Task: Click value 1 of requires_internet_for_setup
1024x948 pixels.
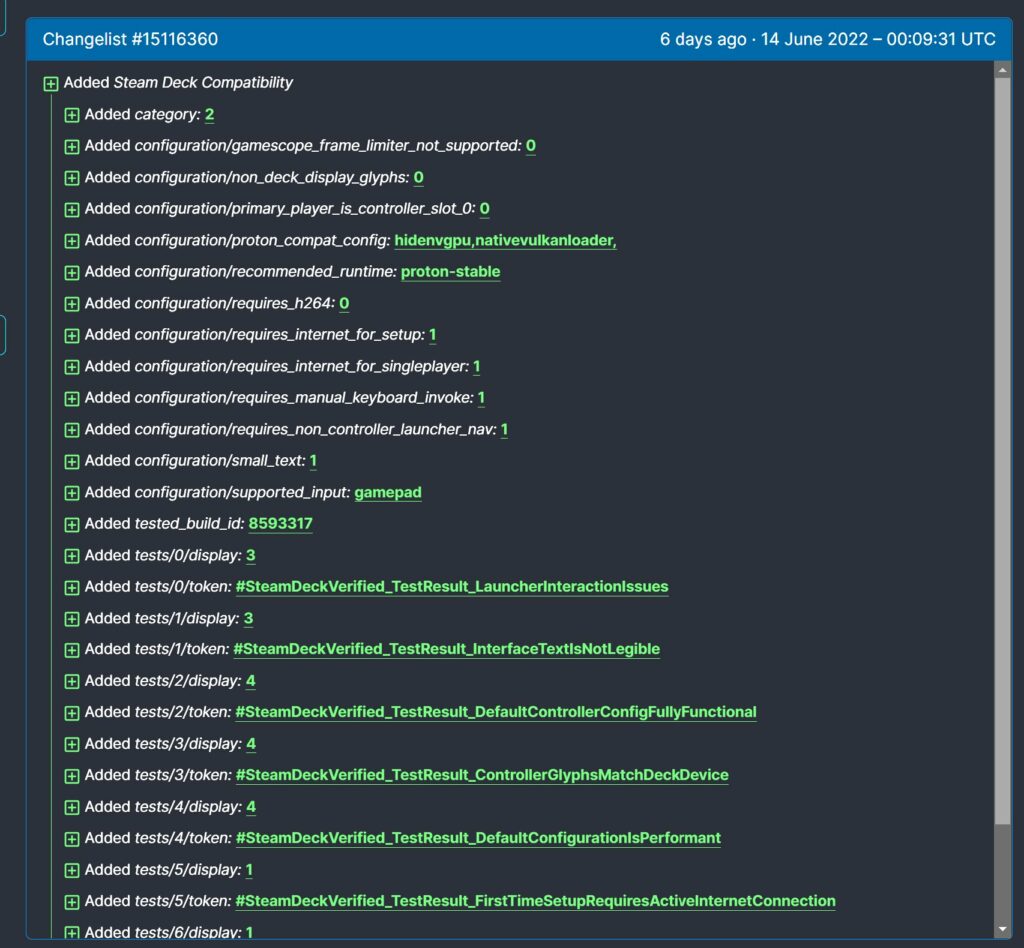Action: [x=432, y=335]
